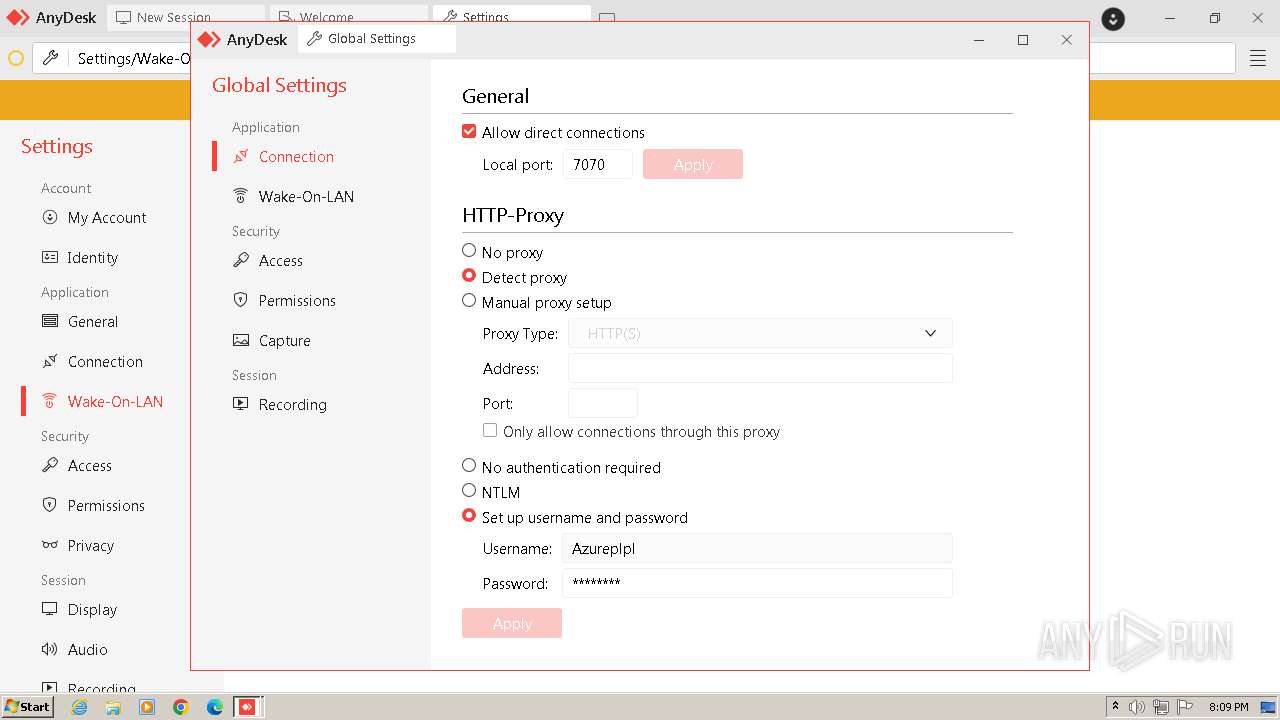Click the Username field

click(x=757, y=548)
